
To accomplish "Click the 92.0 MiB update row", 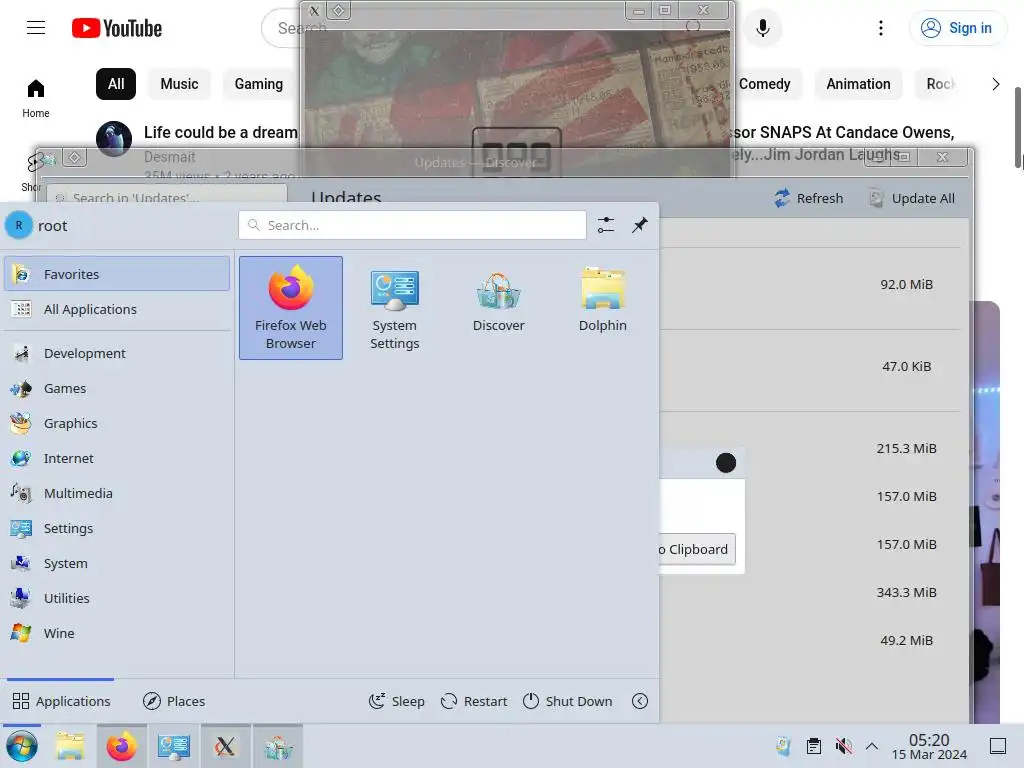I will pyautogui.click(x=810, y=285).
